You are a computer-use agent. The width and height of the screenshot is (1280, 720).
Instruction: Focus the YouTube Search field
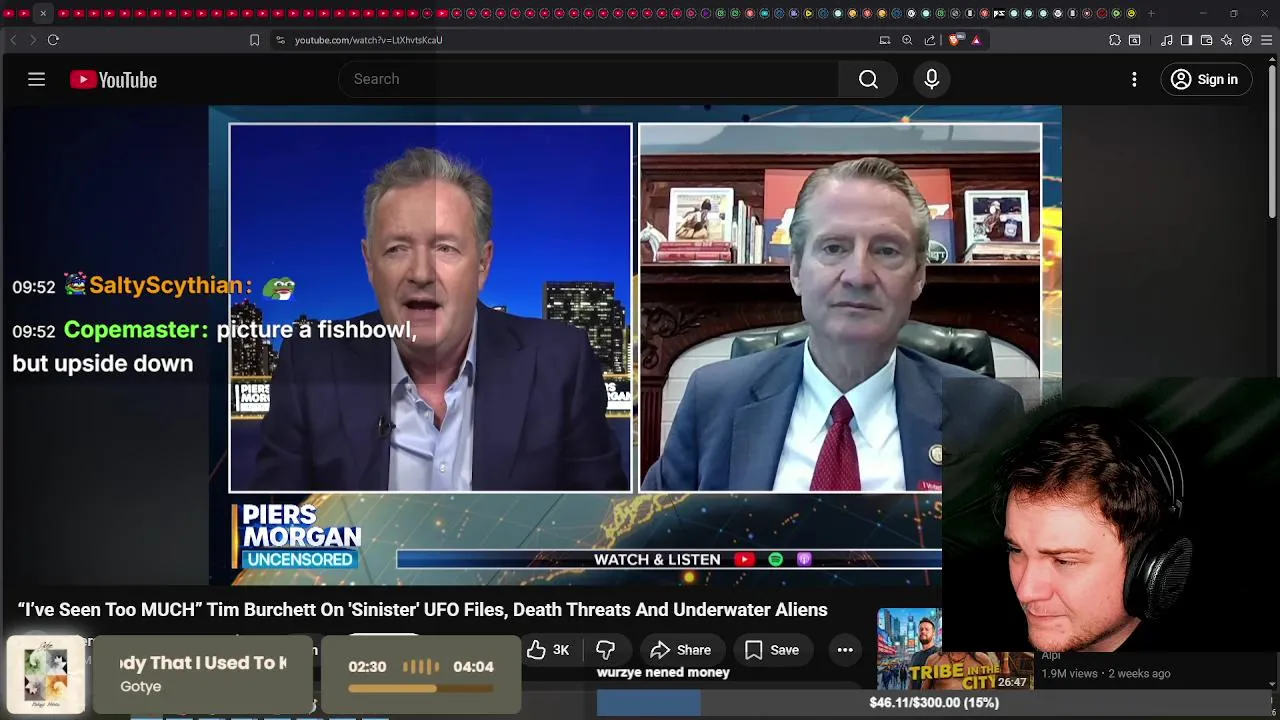pyautogui.click(x=589, y=79)
